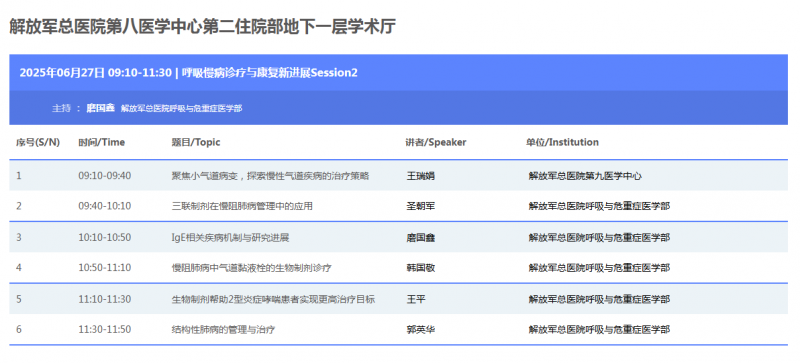Click the session header 呼吸慢病诊疗与康复新进展Session2
This screenshot has height=363, width=800.
(270, 73)
